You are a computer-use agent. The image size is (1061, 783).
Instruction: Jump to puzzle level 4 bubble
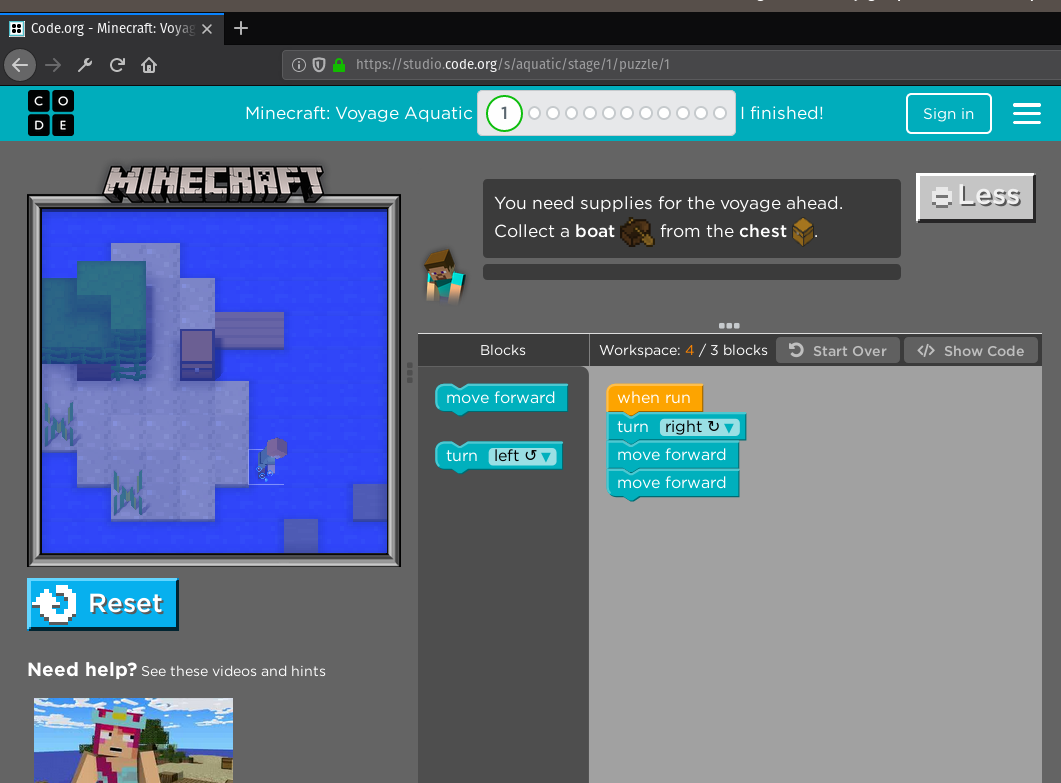point(572,113)
